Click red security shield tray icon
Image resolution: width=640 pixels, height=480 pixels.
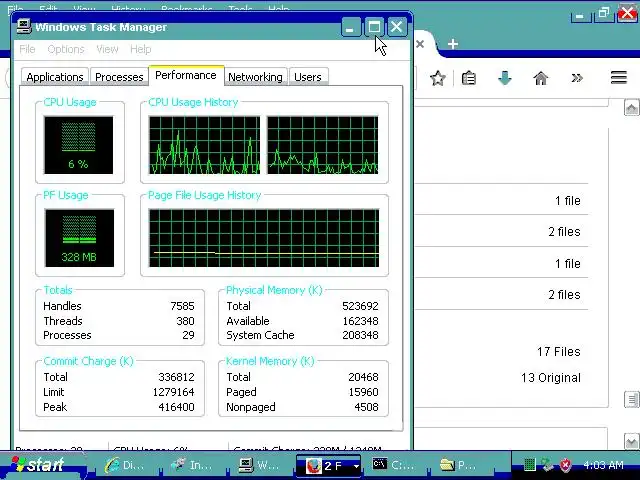pyautogui.click(x=566, y=464)
